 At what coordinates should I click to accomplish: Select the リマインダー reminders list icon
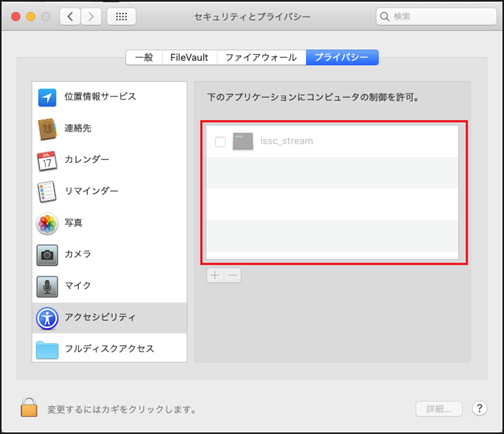[x=47, y=192]
